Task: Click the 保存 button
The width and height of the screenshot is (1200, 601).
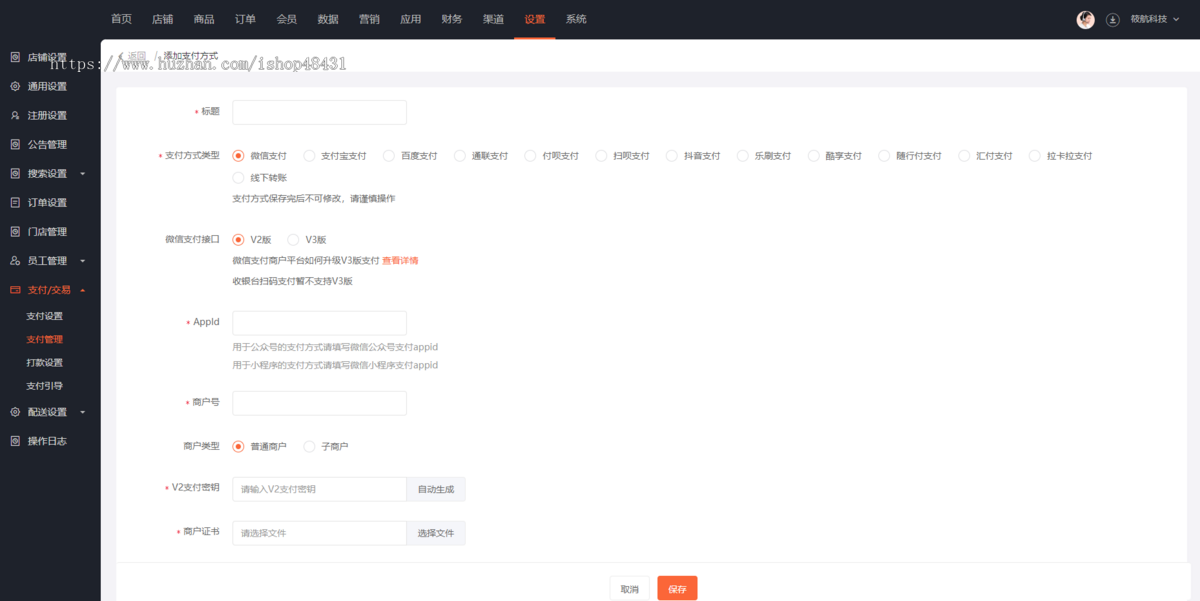Action: (x=677, y=589)
